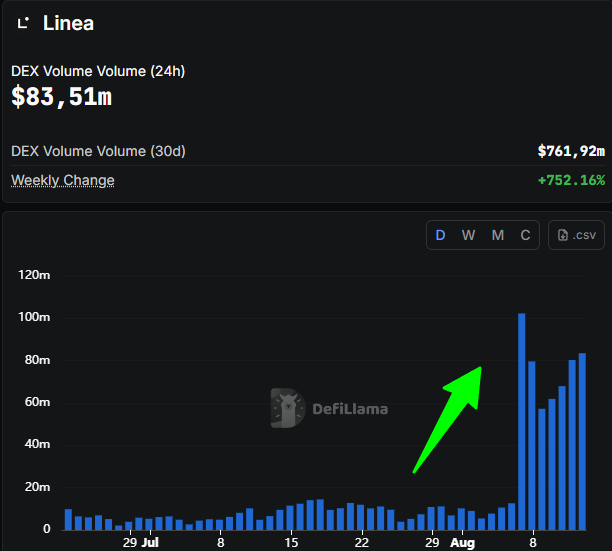This screenshot has width=612, height=551.
Task: Click the Linea title text
Action: (x=68, y=23)
